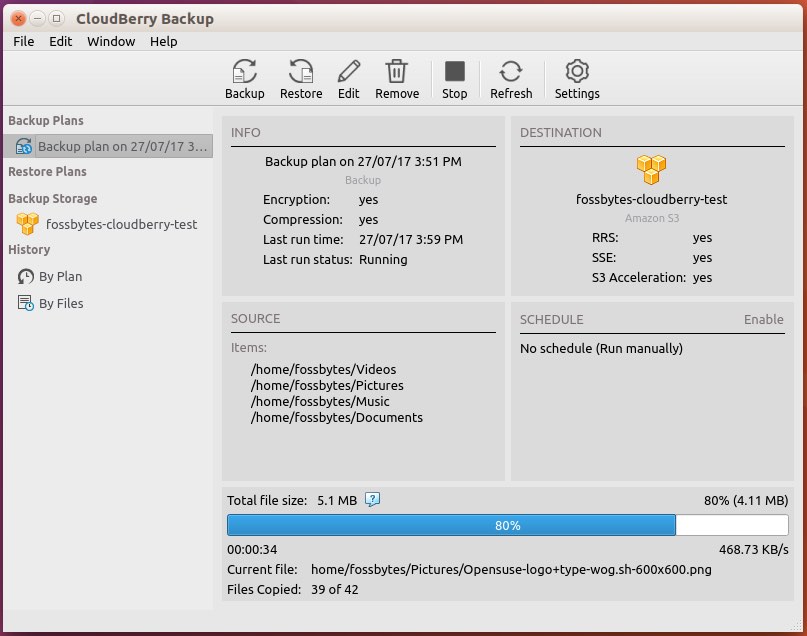Open the Edit menu
This screenshot has height=636, width=807.
pos(60,42)
